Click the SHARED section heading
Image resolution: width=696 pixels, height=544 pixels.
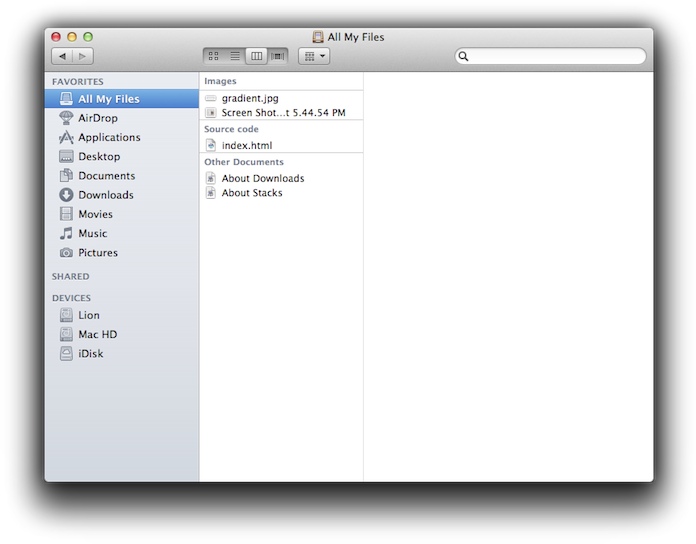[x=71, y=276]
